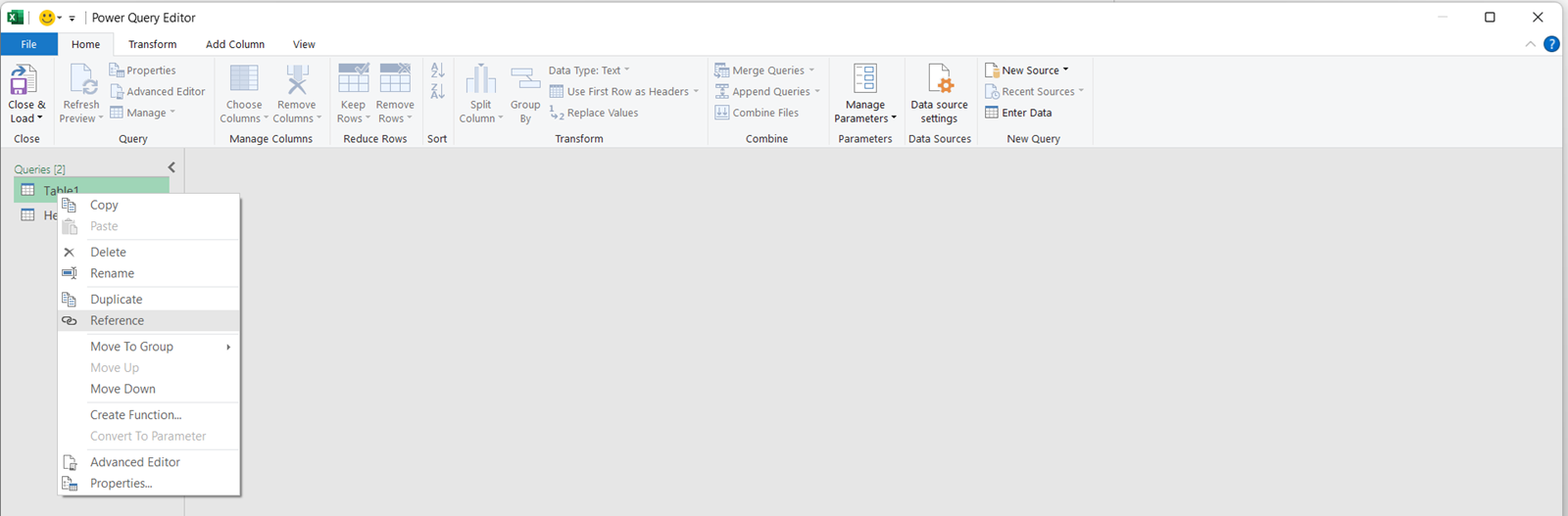The width and height of the screenshot is (1568, 516).
Task: Click Combine Files
Action: click(757, 113)
